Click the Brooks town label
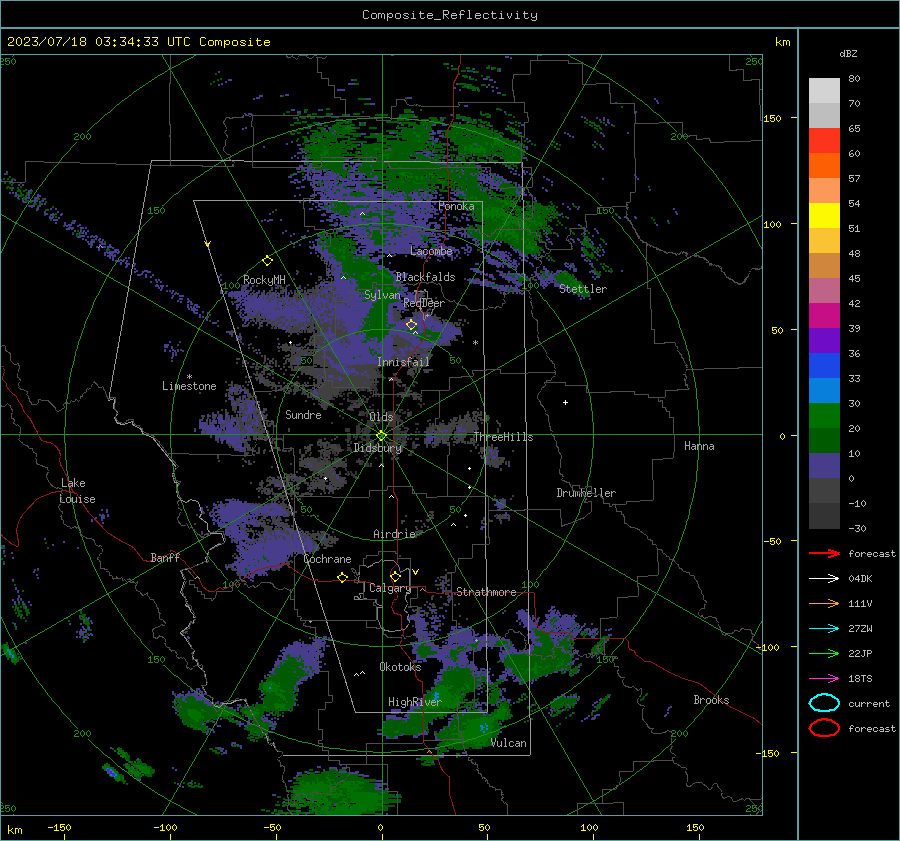 click(711, 700)
